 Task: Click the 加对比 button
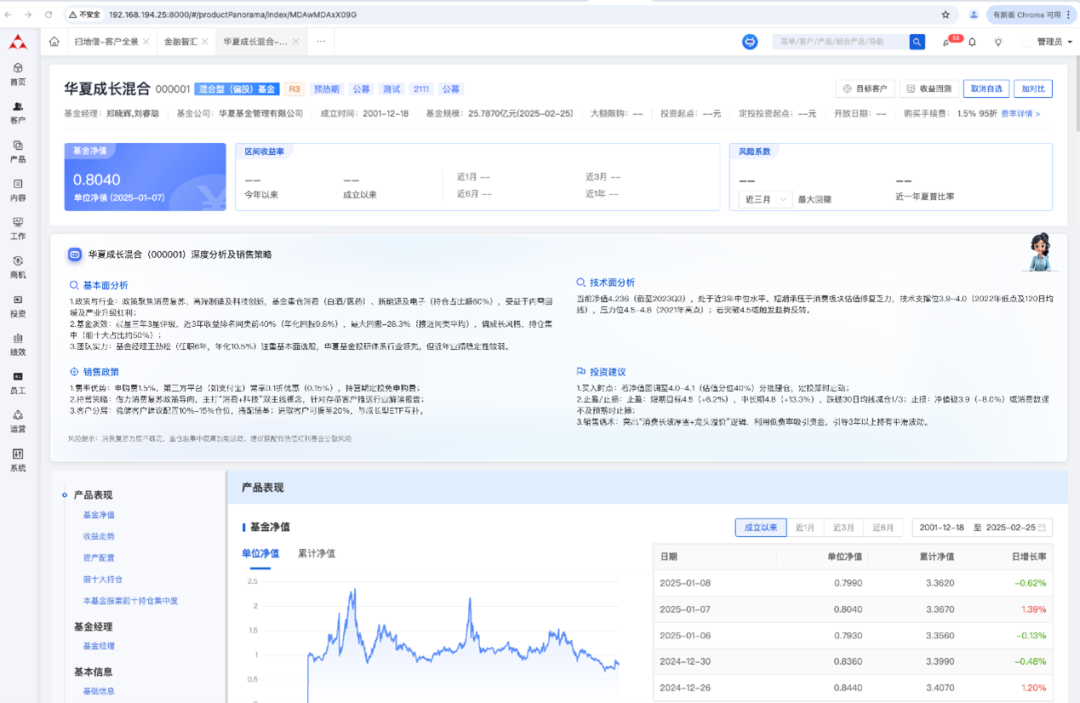1033,89
